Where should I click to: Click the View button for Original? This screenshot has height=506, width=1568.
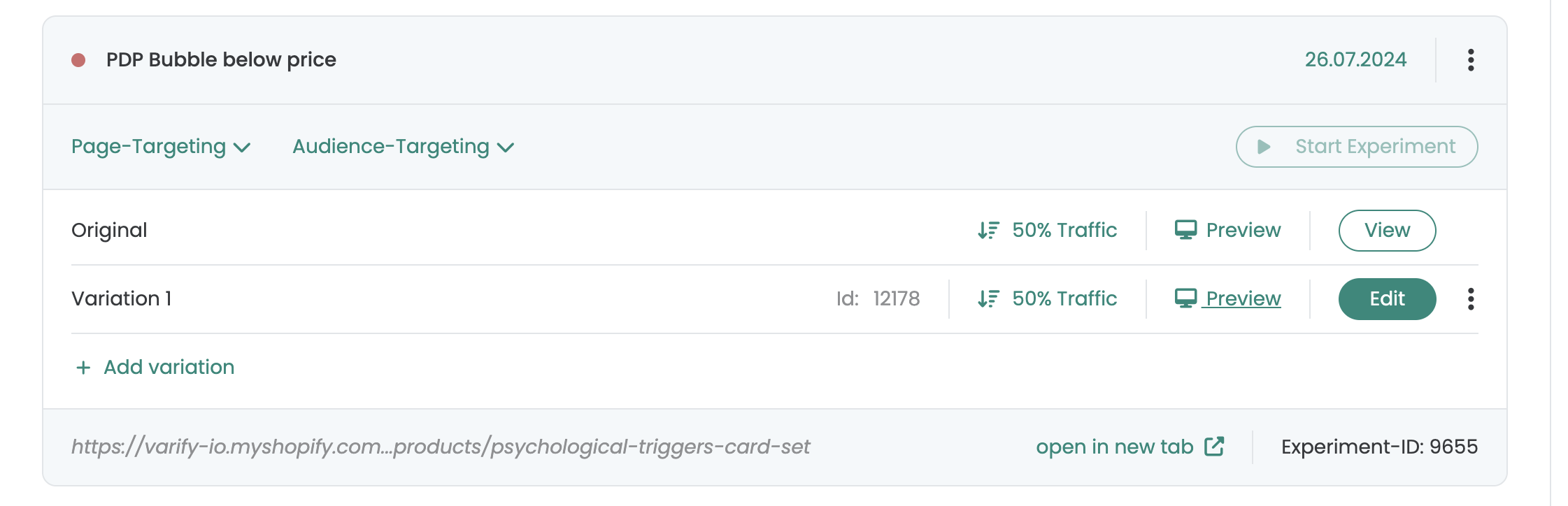pyautogui.click(x=1387, y=230)
